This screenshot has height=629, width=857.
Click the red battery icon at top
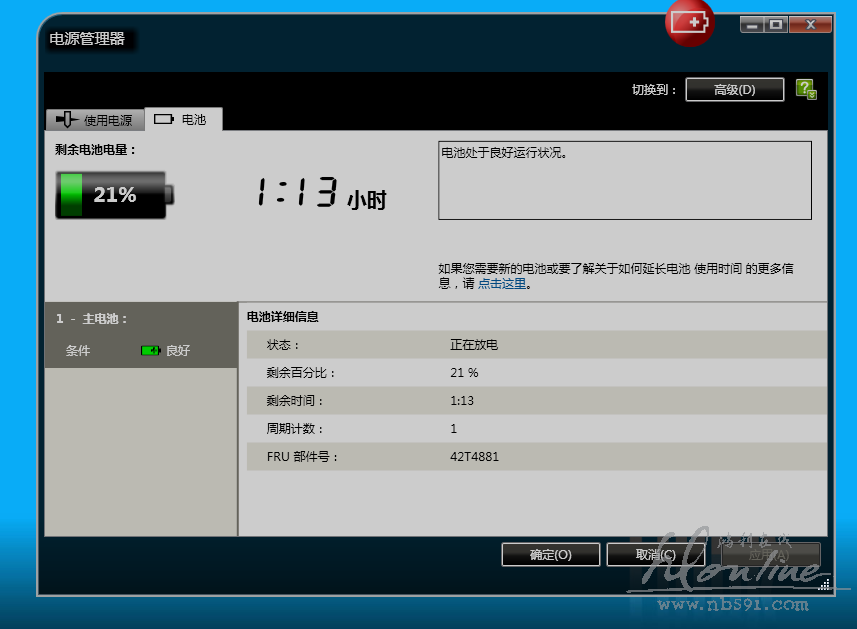point(690,22)
